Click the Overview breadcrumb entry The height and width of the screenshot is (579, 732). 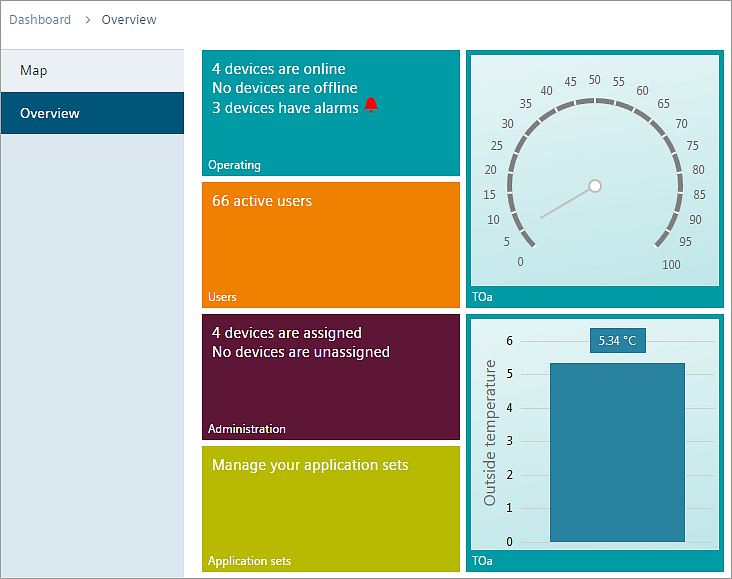[129, 20]
